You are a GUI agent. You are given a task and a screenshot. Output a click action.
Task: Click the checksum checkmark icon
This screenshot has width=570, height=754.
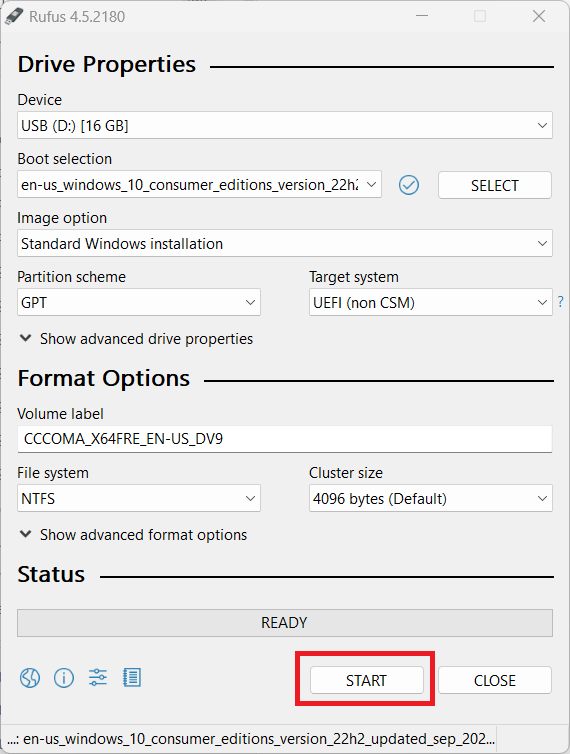pos(409,185)
